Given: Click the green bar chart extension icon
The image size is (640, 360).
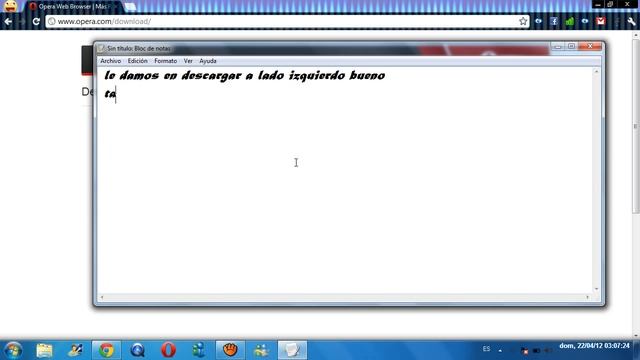Looking at the screenshot, I should click(x=569, y=21).
